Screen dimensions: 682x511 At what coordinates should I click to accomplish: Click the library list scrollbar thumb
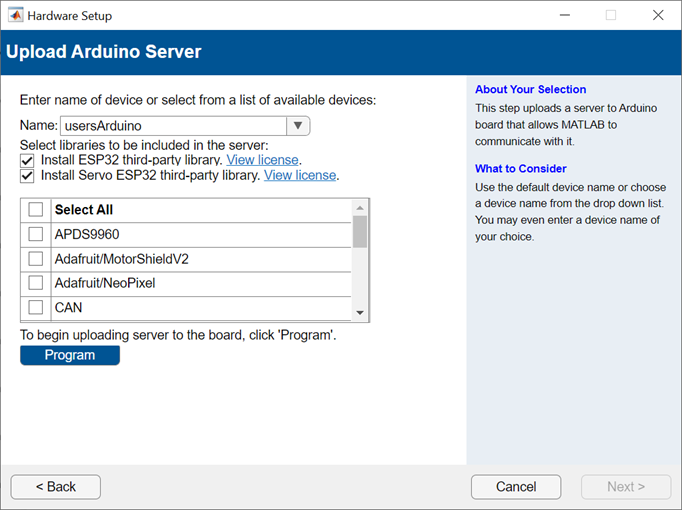[x=360, y=231]
